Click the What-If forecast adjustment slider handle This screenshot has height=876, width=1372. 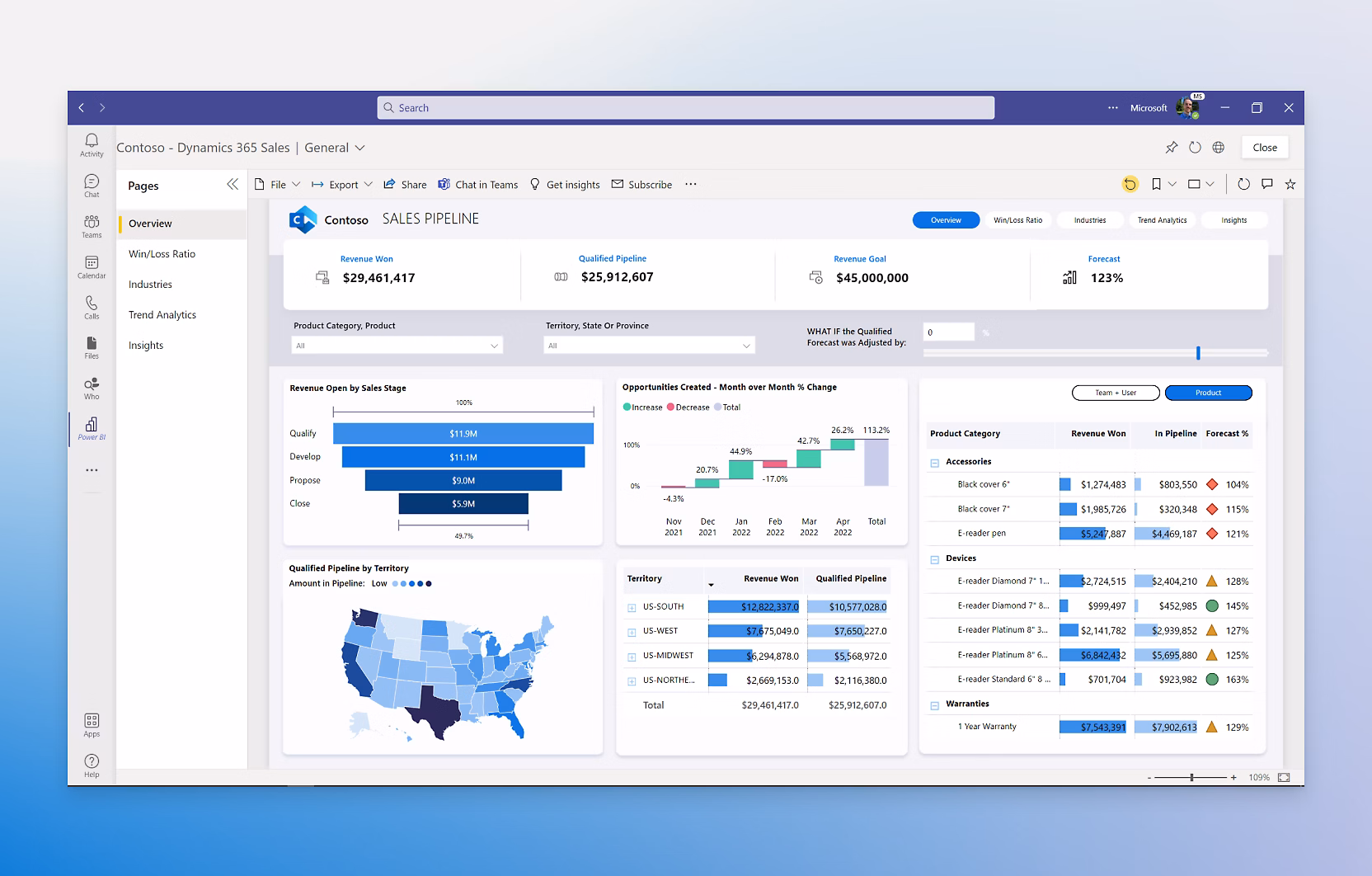click(x=1198, y=353)
